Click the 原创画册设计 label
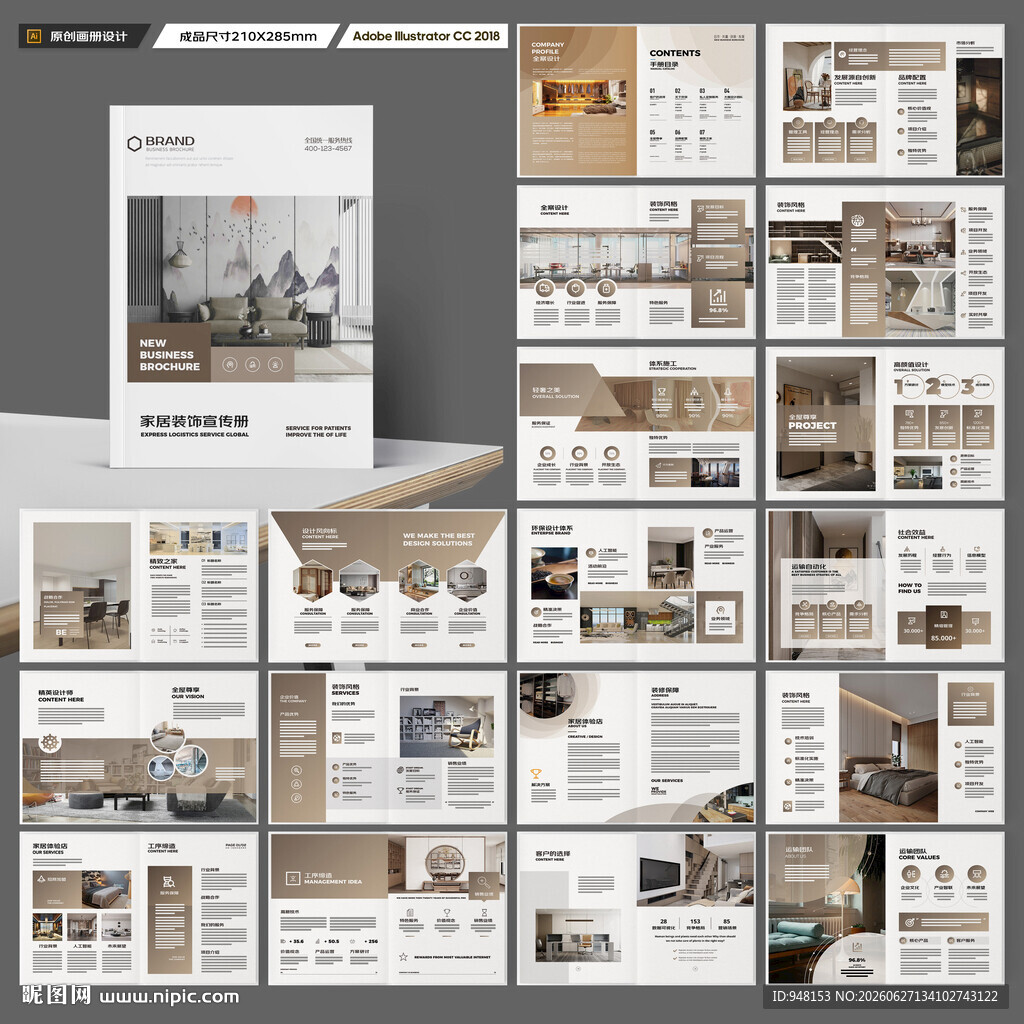Viewport: 1024px width, 1024px height. coord(88,37)
